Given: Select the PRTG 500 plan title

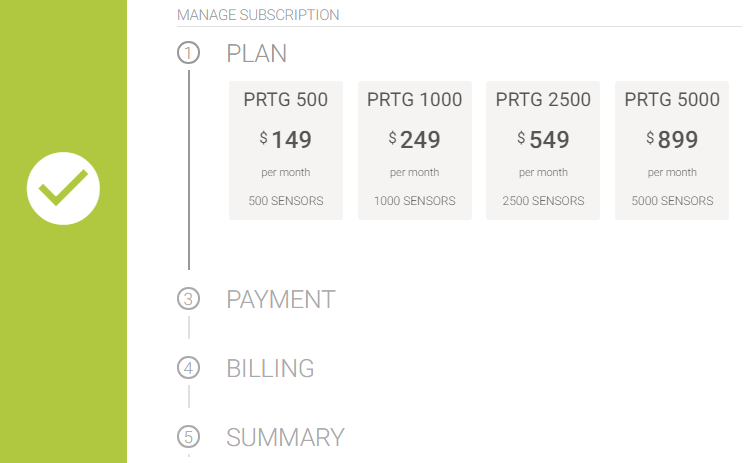Looking at the screenshot, I should [x=286, y=100].
